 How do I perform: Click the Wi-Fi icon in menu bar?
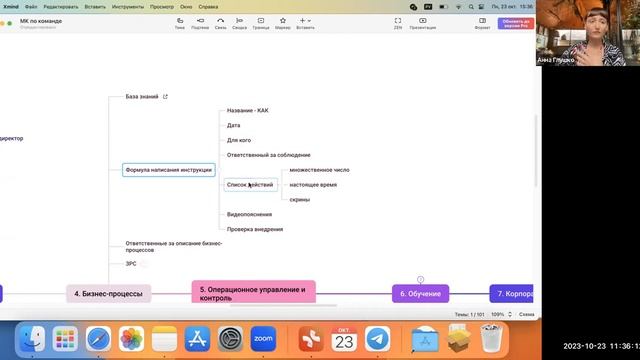point(458,7)
